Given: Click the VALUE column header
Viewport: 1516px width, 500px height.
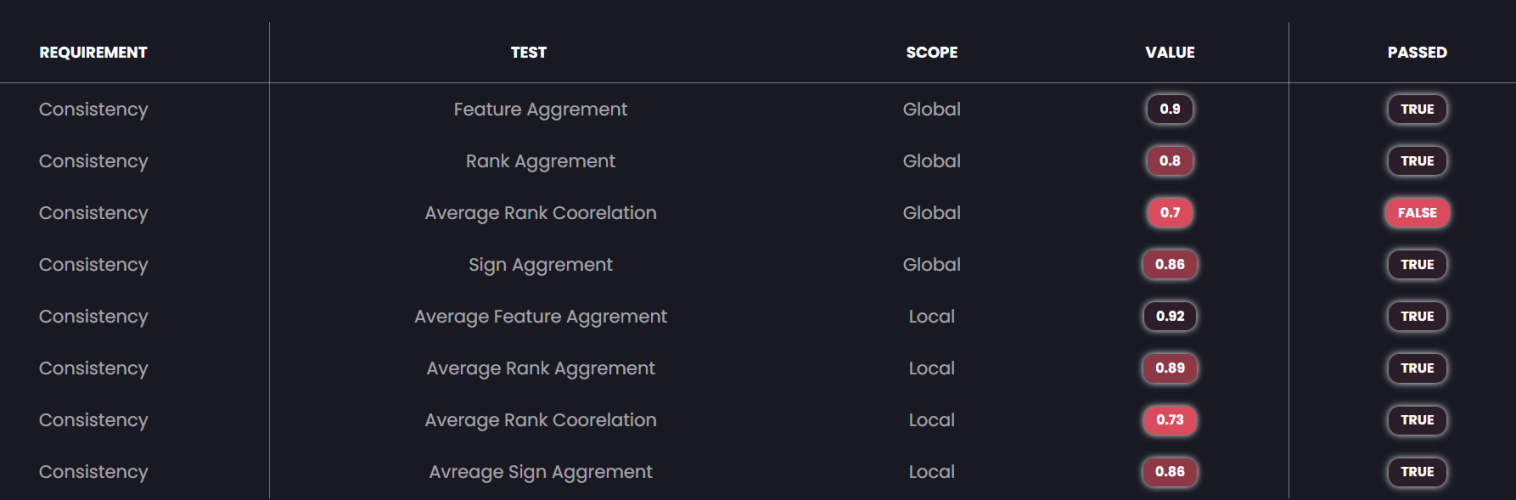Looking at the screenshot, I should coord(1170,52).
